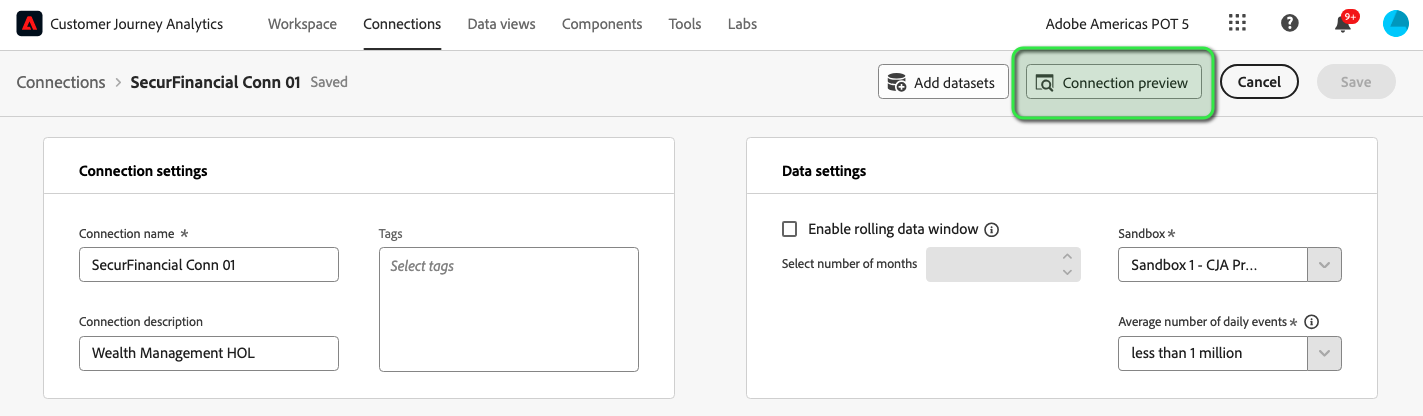1423x416 pixels.
Task: Click the Saved status text
Action: [329, 82]
